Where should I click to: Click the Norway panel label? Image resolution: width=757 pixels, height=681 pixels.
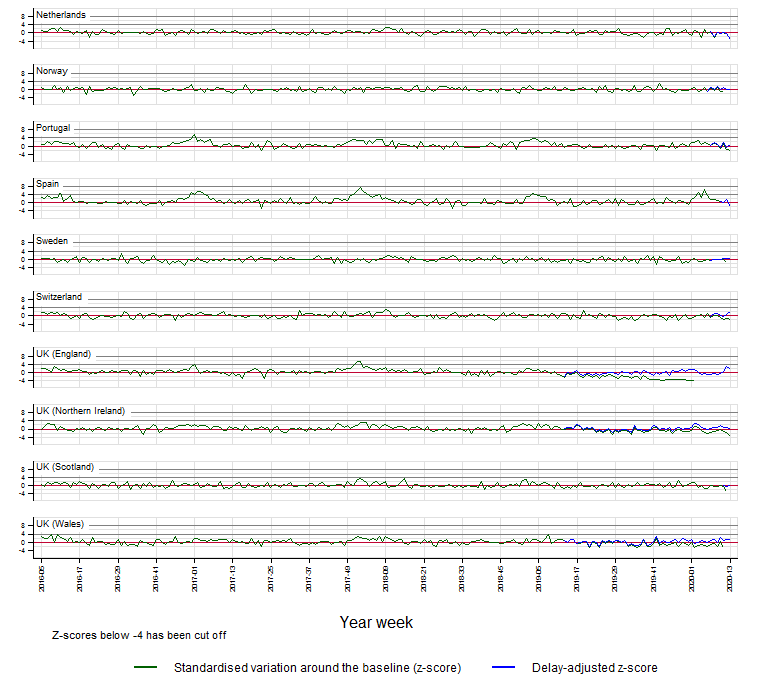click(x=52, y=71)
